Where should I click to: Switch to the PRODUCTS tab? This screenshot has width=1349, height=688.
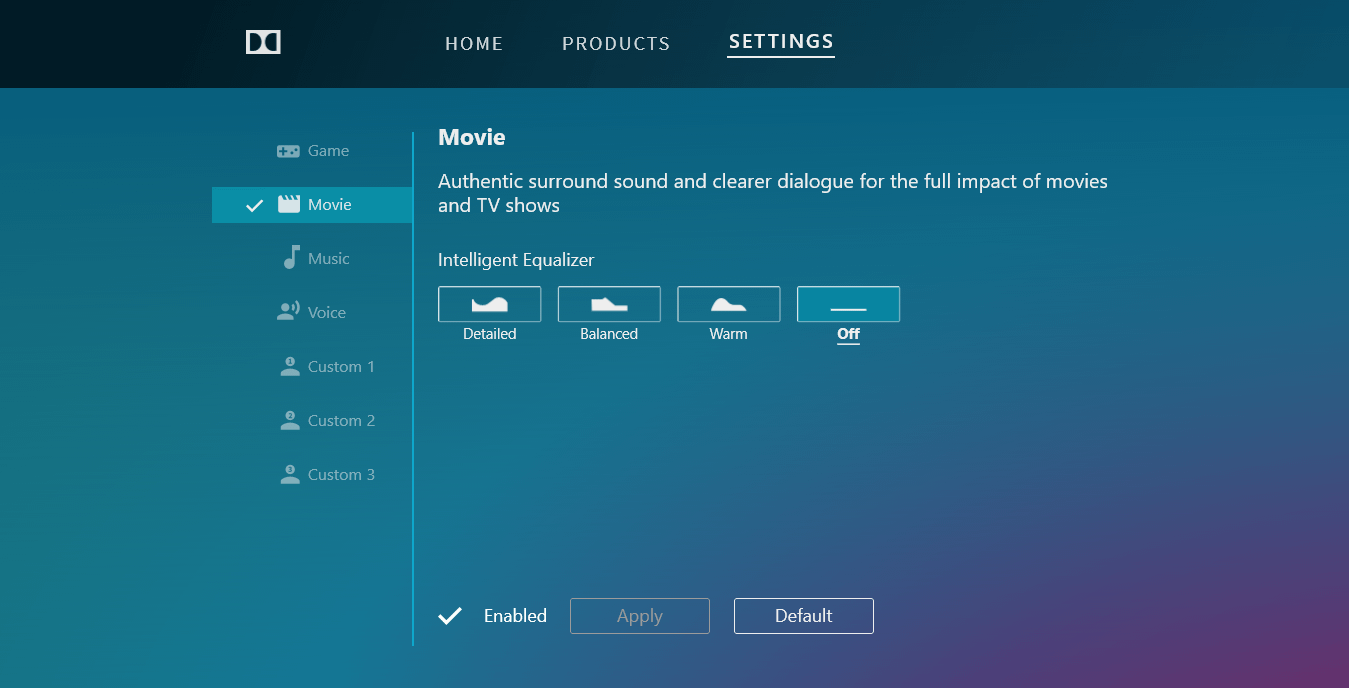tap(616, 44)
